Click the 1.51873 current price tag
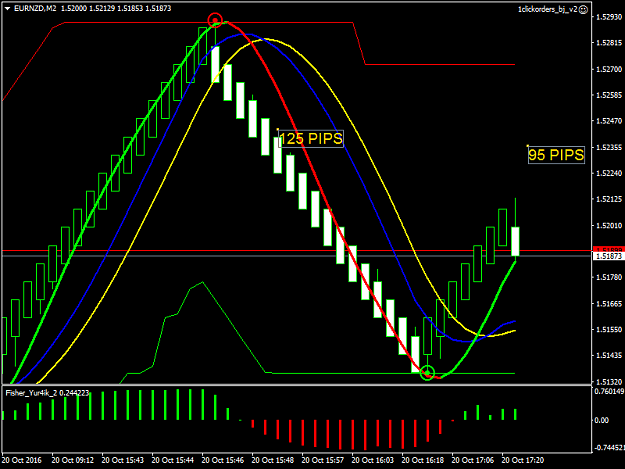The width and height of the screenshot is (625, 469). pyautogui.click(x=609, y=256)
